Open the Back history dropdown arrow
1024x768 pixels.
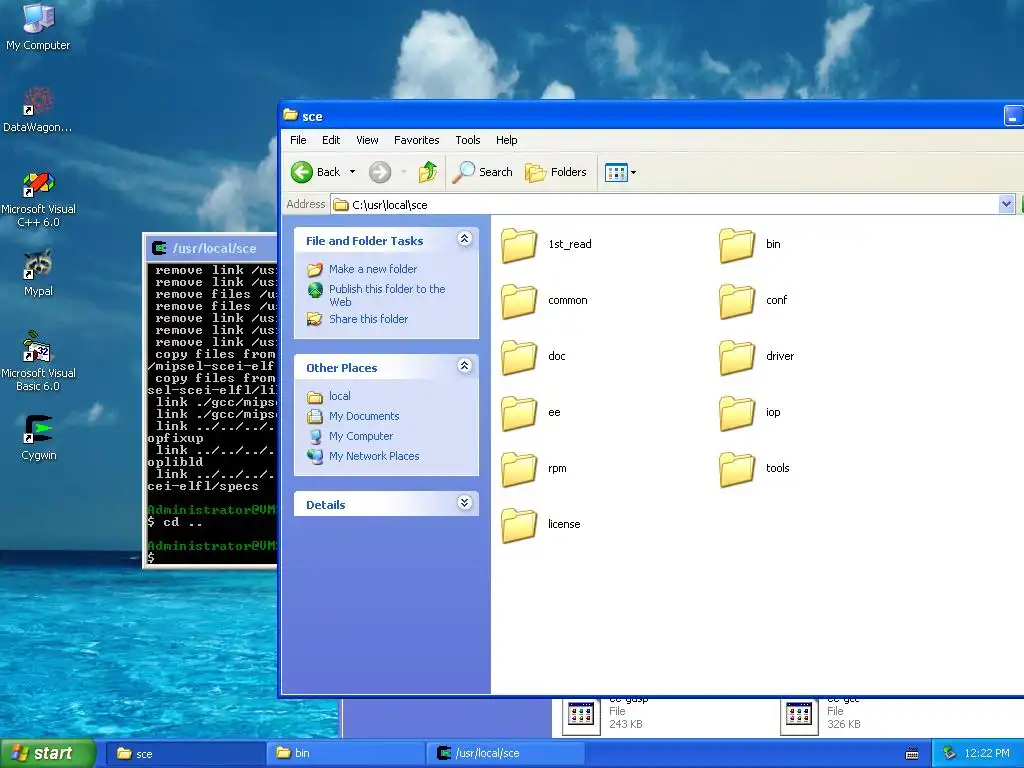(353, 172)
